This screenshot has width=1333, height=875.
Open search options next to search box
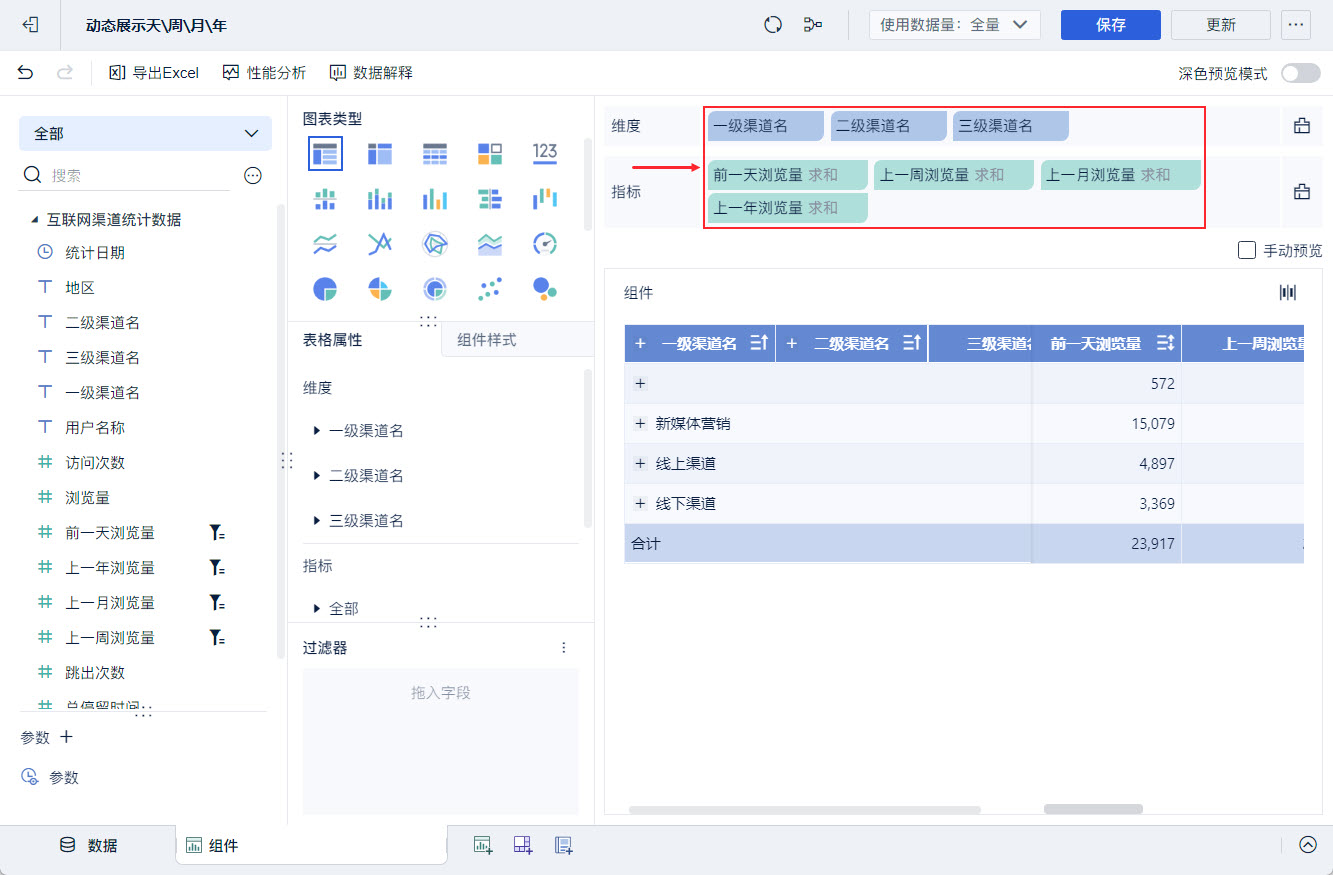pyautogui.click(x=253, y=175)
